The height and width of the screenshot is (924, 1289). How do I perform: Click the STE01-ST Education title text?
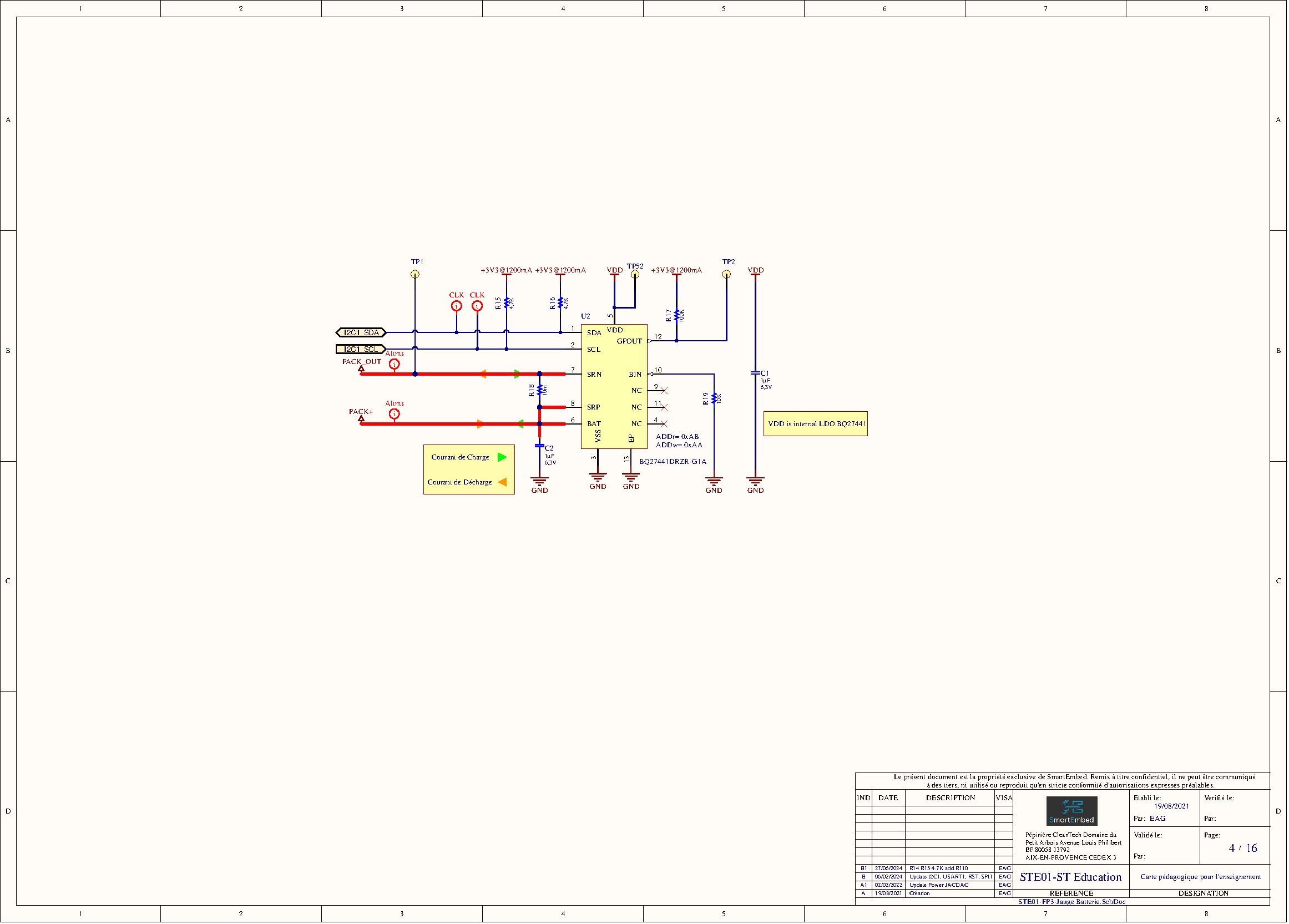tap(1070, 877)
